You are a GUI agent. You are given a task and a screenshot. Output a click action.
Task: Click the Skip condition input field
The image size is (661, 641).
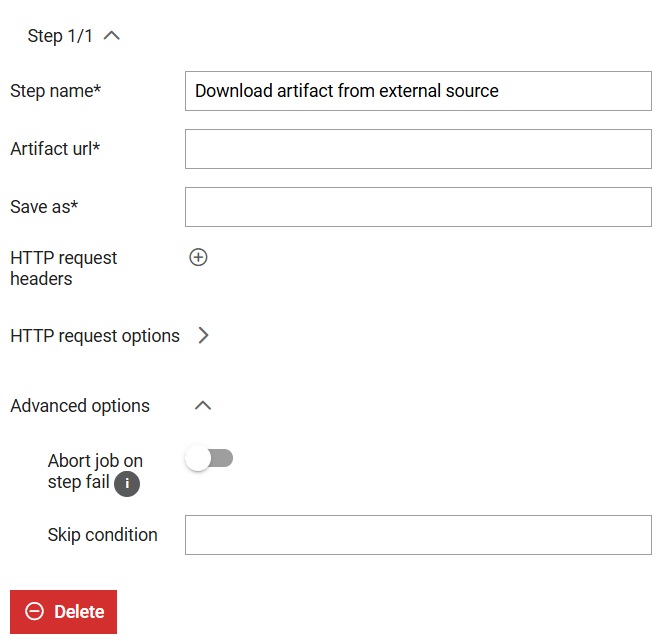point(418,535)
